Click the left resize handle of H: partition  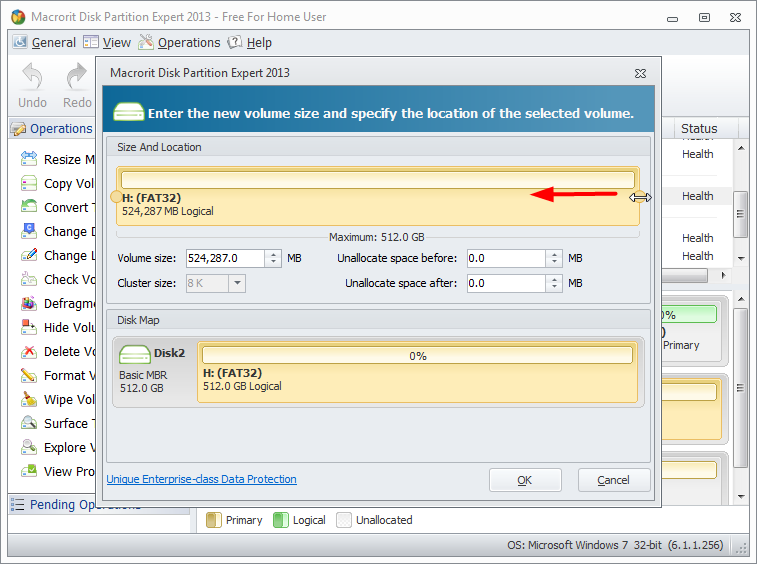[116, 197]
